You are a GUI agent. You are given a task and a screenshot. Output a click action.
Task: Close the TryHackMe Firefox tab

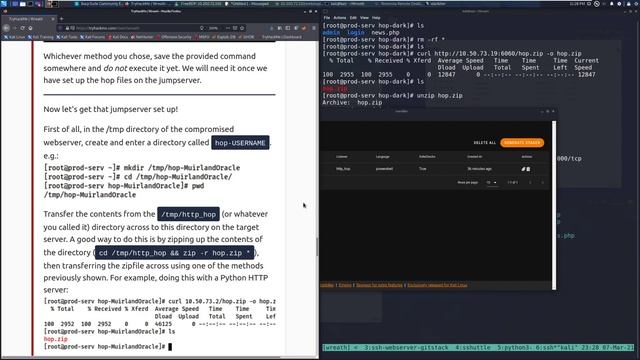53,19
